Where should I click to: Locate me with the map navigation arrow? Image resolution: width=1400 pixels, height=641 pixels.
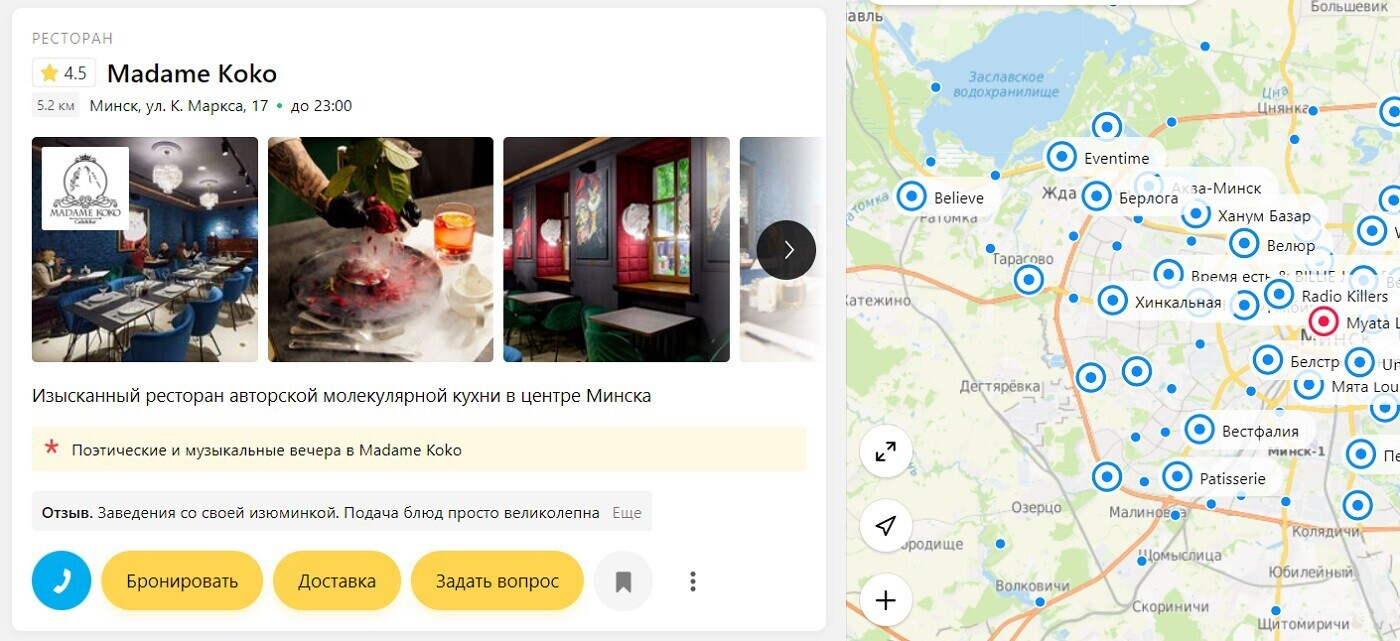(x=886, y=526)
